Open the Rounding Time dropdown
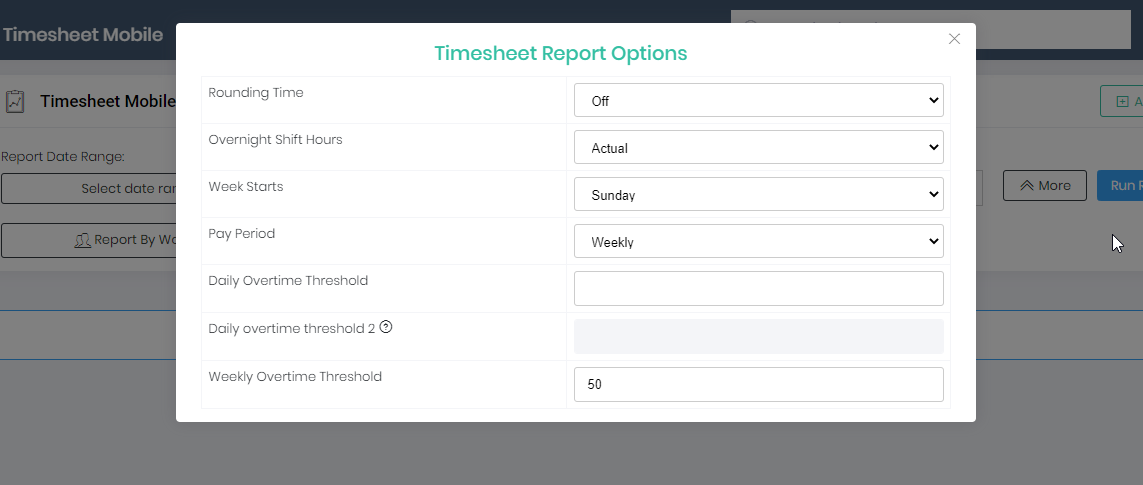Image resolution: width=1143 pixels, height=485 pixels. 758,100
